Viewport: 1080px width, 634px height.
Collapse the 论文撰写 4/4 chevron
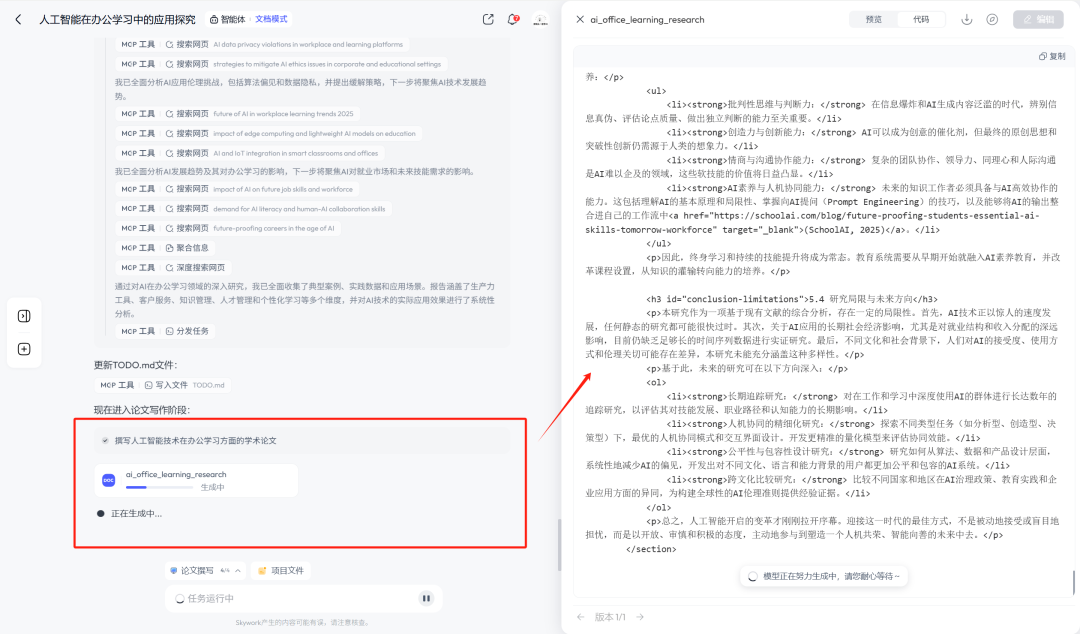(x=236, y=571)
